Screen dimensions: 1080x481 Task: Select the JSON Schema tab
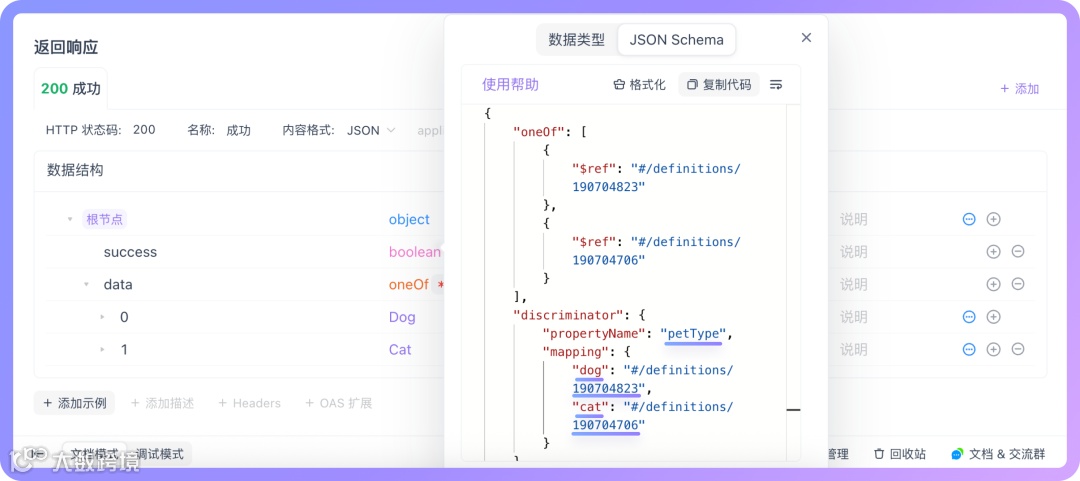[x=676, y=40]
